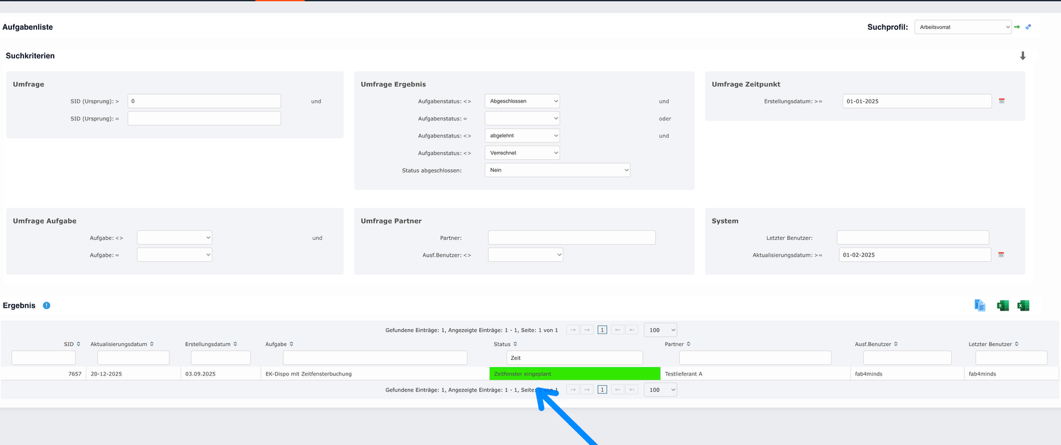
Task: Click the blue edit icon beside Suchprofil
Action: click(x=1028, y=27)
